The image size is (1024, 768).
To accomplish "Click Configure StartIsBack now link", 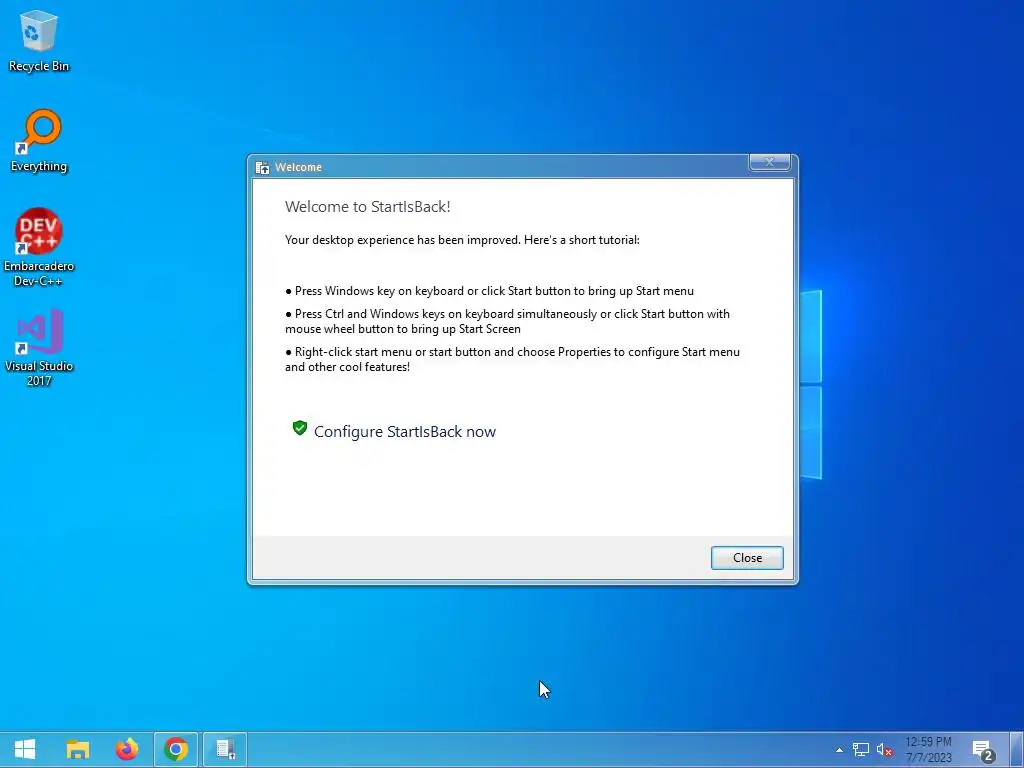I will [405, 432].
